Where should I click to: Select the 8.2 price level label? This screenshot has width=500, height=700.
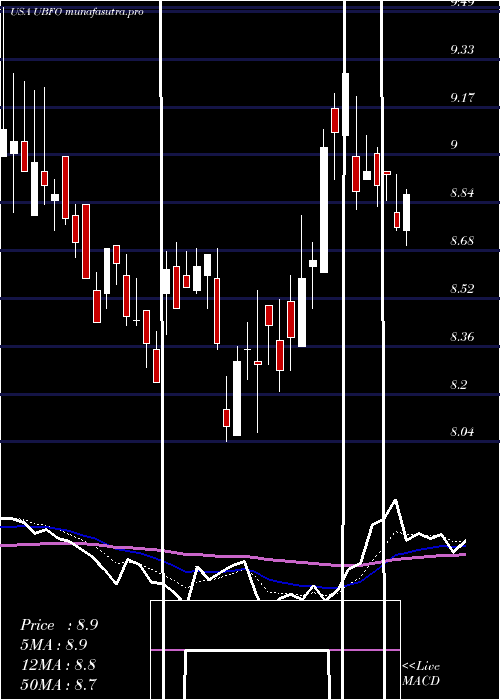[x=459, y=384]
